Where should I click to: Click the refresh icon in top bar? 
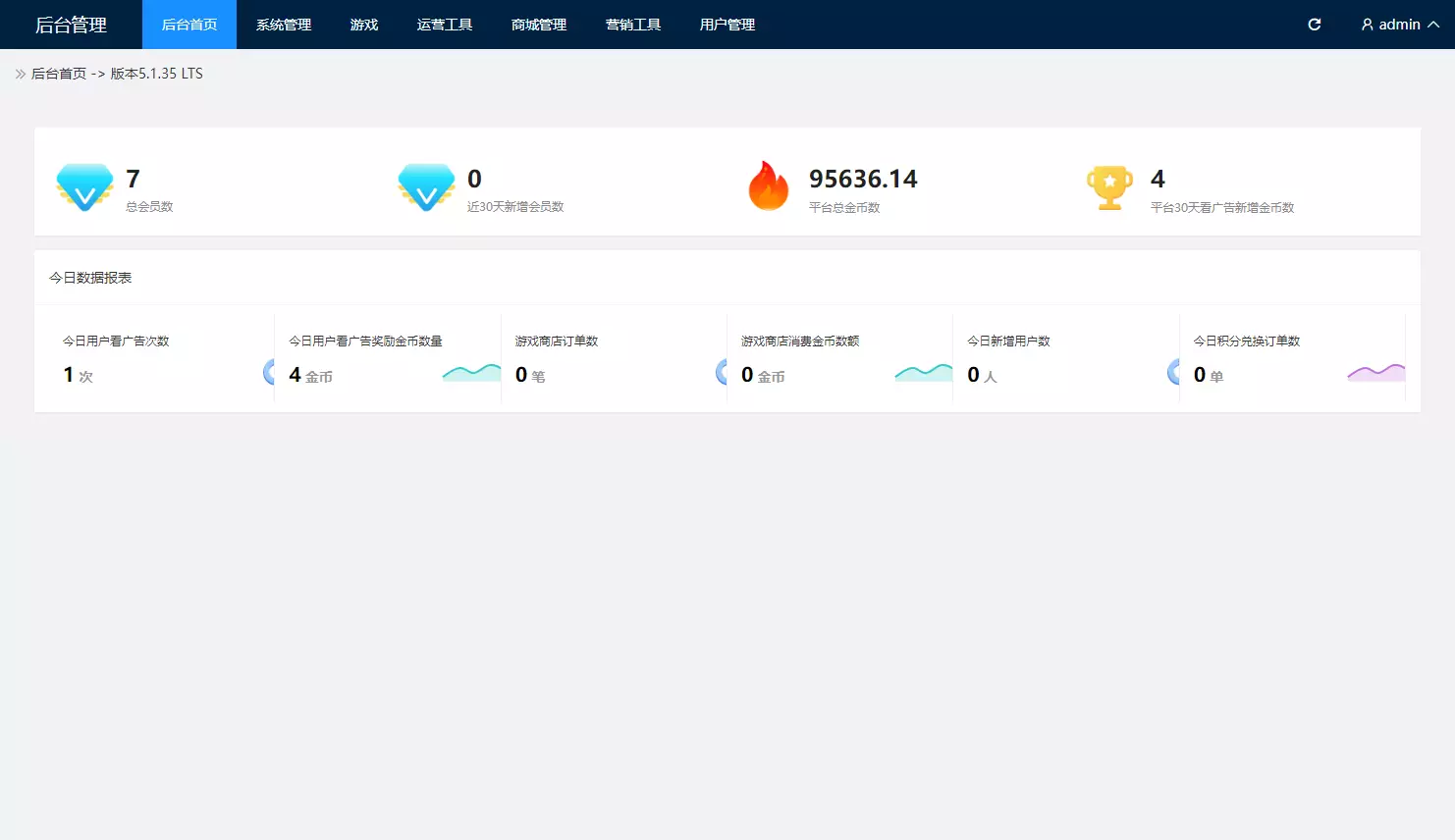coord(1315,25)
